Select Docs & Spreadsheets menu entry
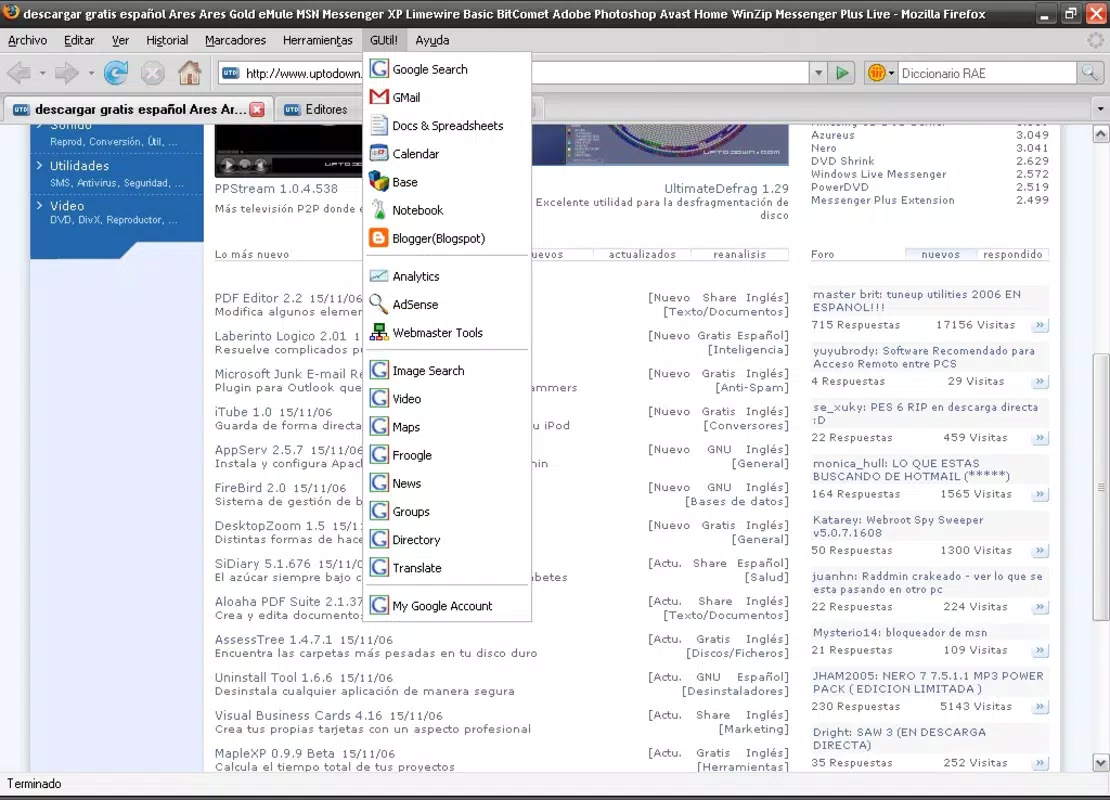 click(447, 126)
